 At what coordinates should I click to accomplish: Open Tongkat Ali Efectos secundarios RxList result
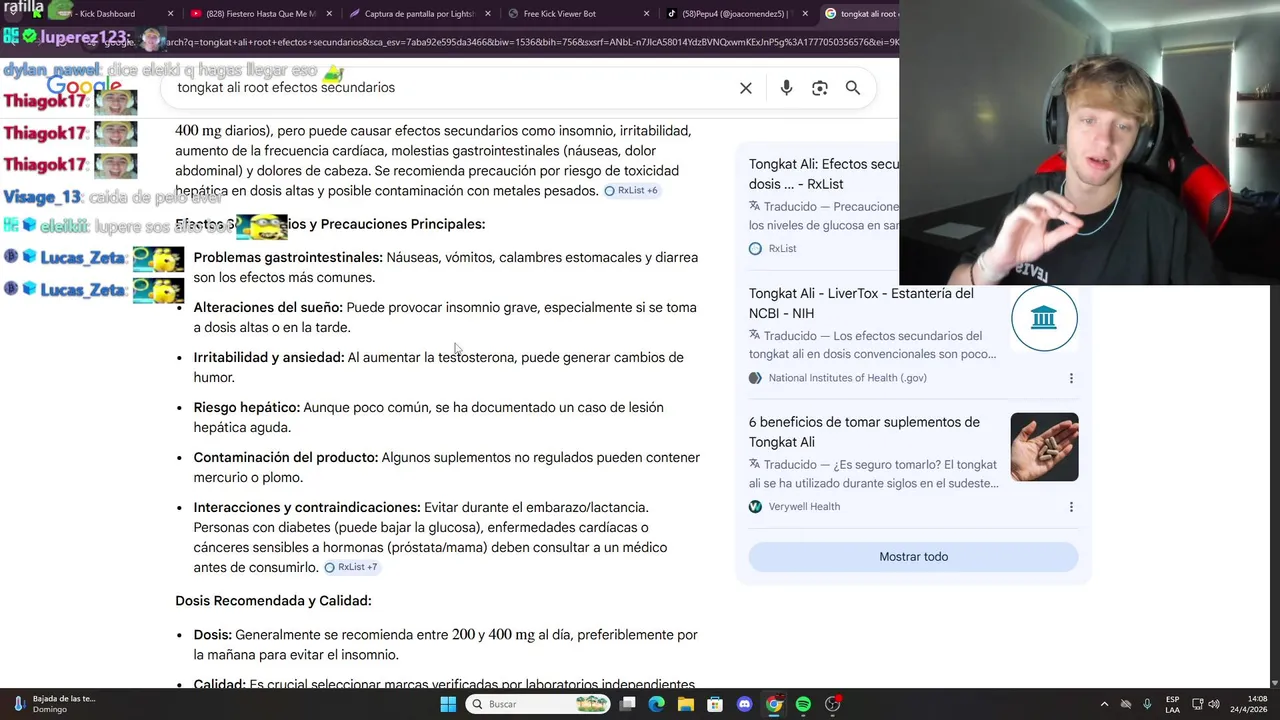pyautogui.click(x=824, y=174)
